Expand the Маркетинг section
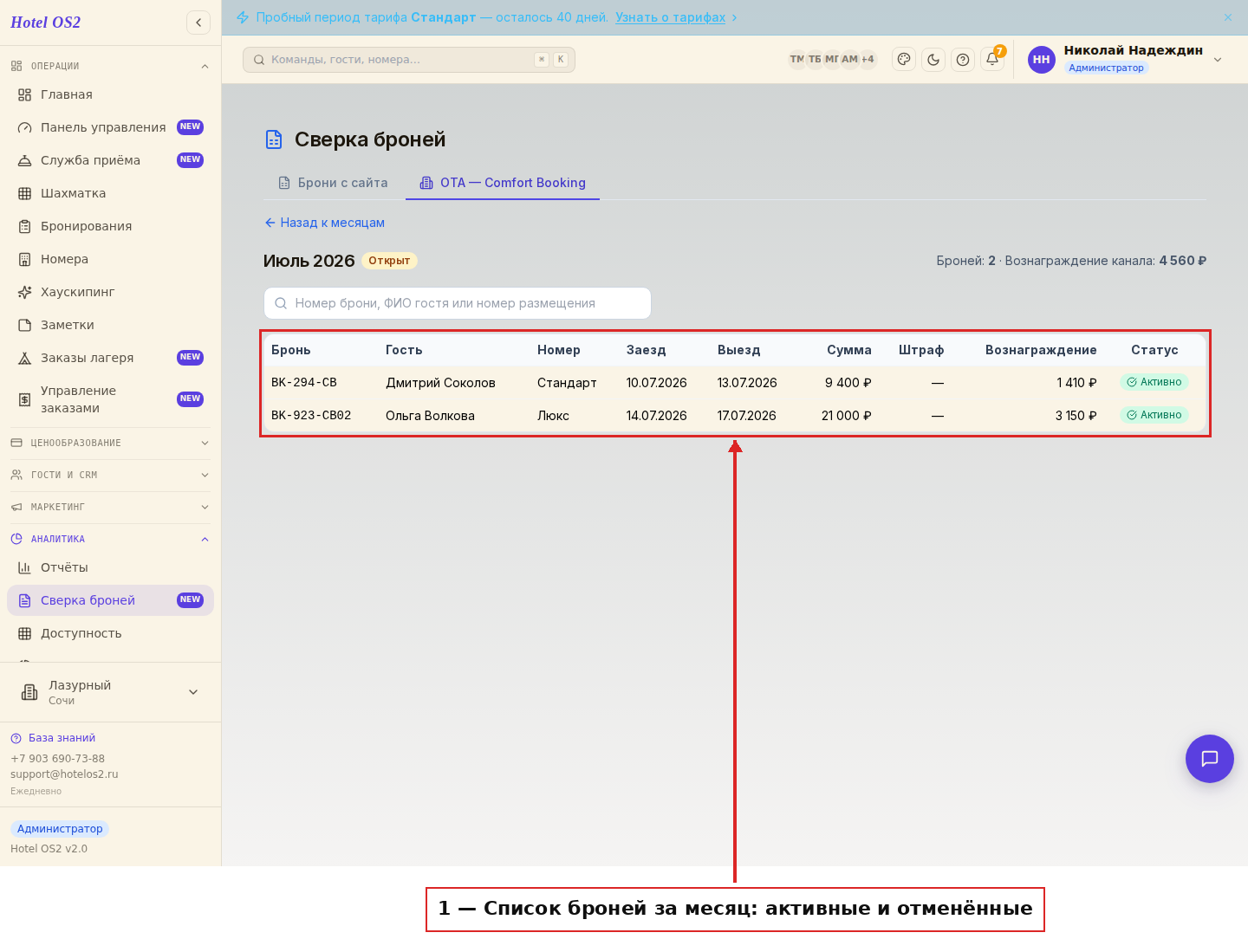 pos(110,507)
